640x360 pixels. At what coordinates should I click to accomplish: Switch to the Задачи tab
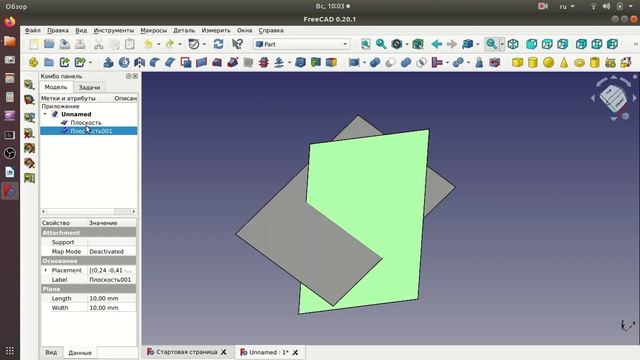pyautogui.click(x=89, y=87)
